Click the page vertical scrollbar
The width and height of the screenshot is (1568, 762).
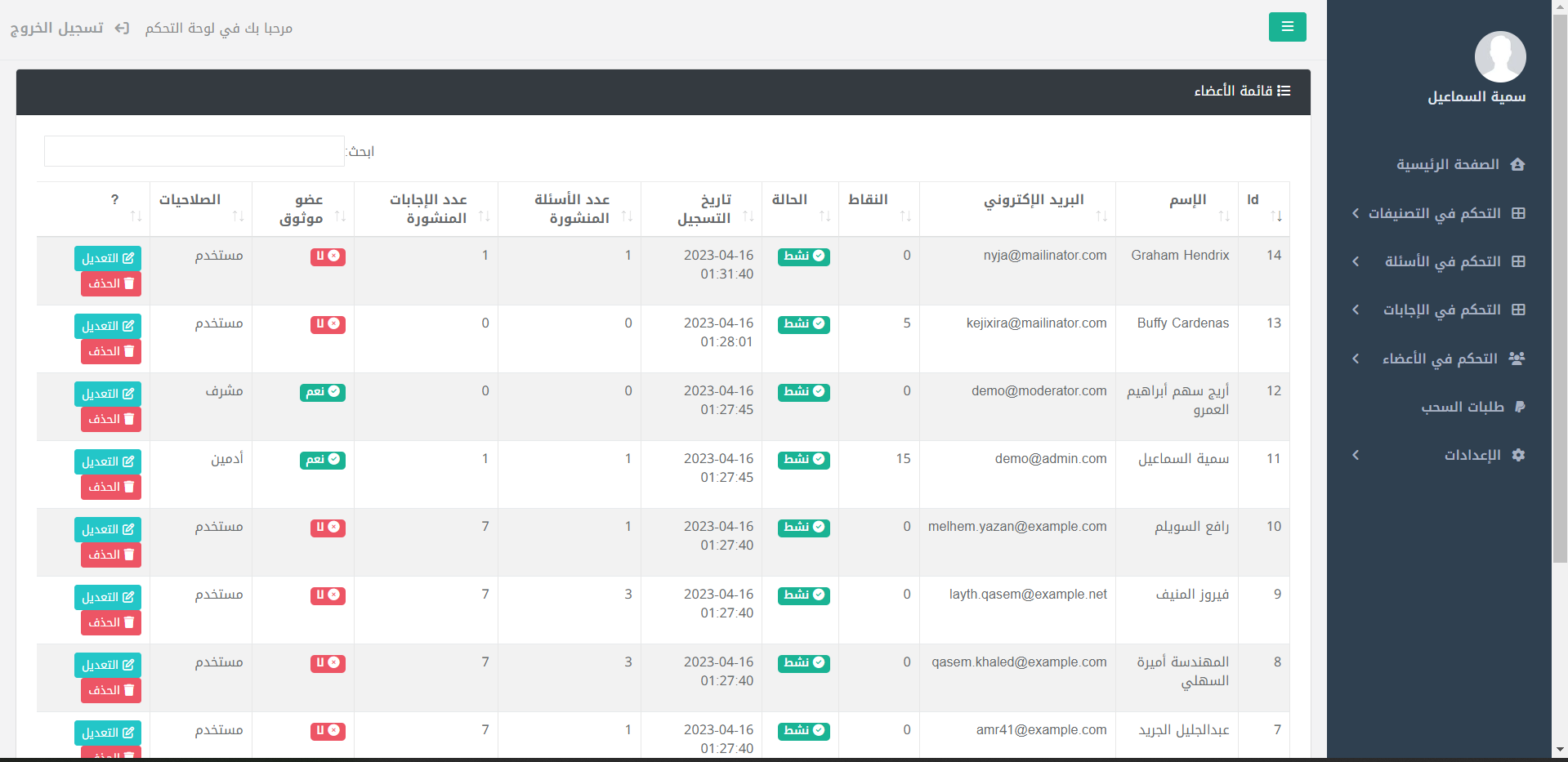coord(1560,288)
